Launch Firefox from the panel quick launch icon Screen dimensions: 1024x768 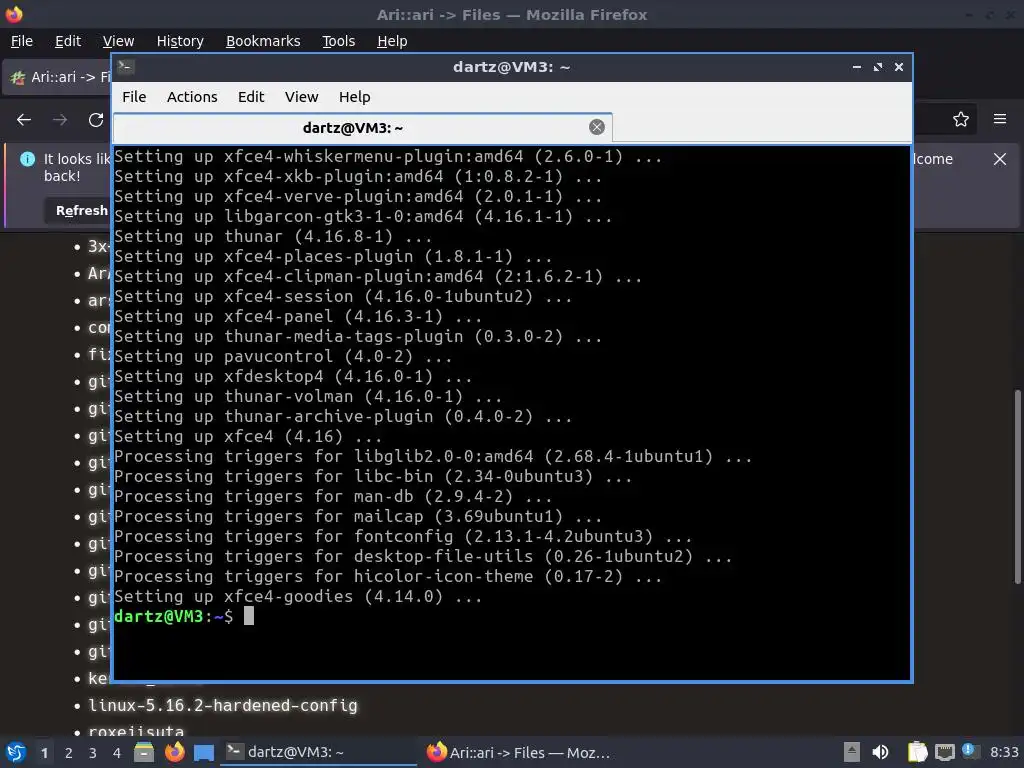click(174, 752)
